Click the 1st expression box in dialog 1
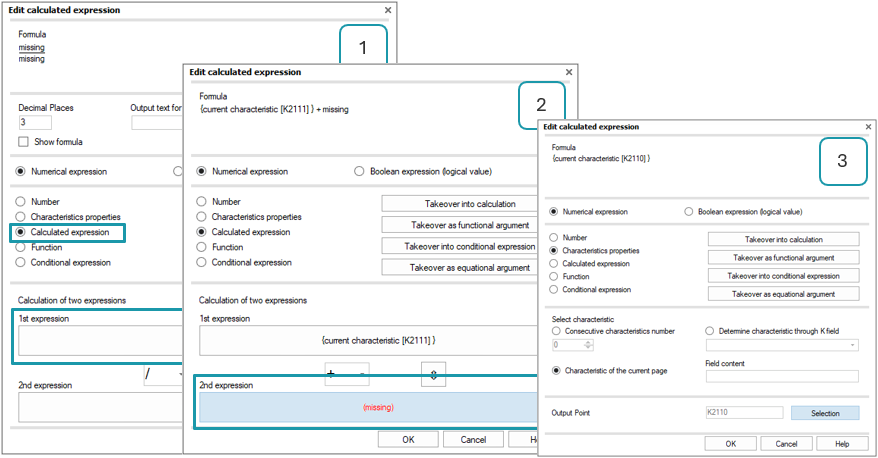Image resolution: width=878 pixels, height=458 pixels. click(x=101, y=341)
